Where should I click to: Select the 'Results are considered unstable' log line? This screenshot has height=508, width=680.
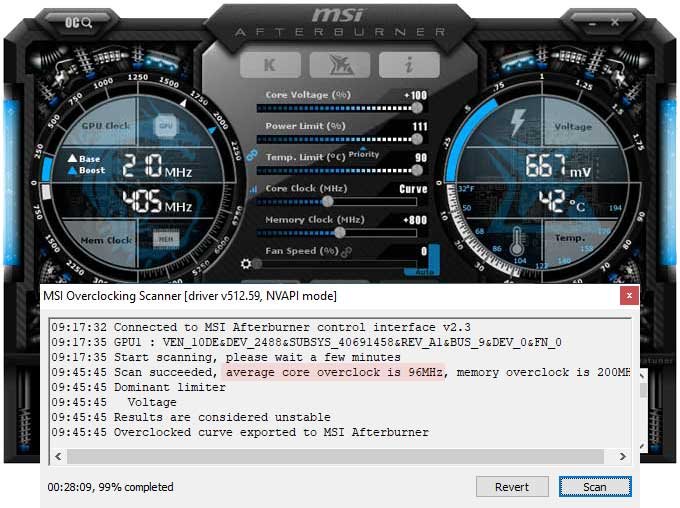coord(191,417)
